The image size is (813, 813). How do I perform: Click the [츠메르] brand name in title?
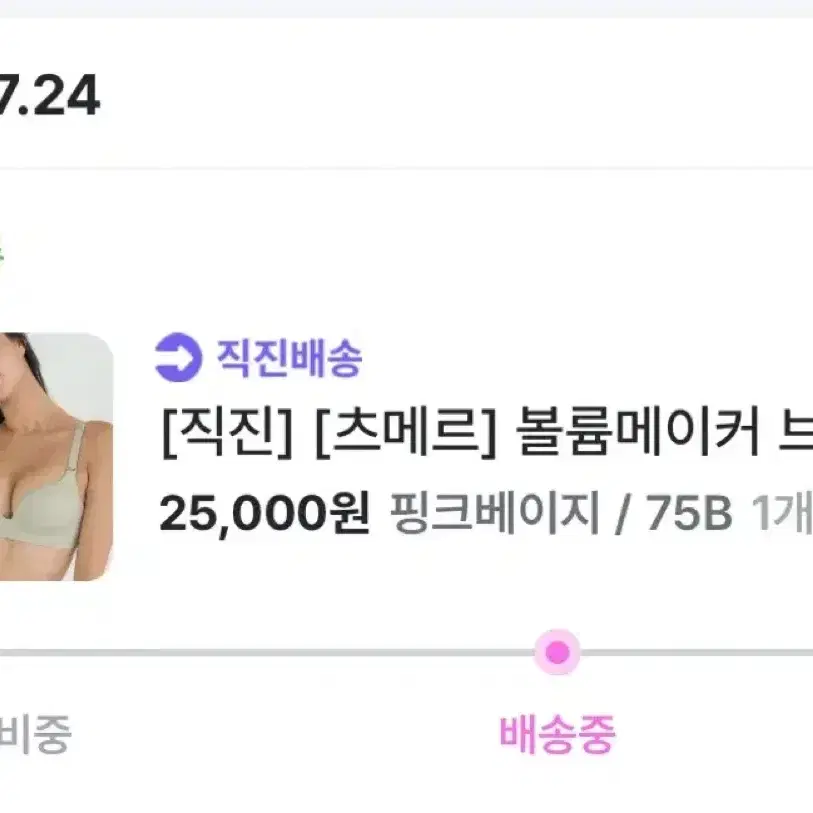point(406,432)
